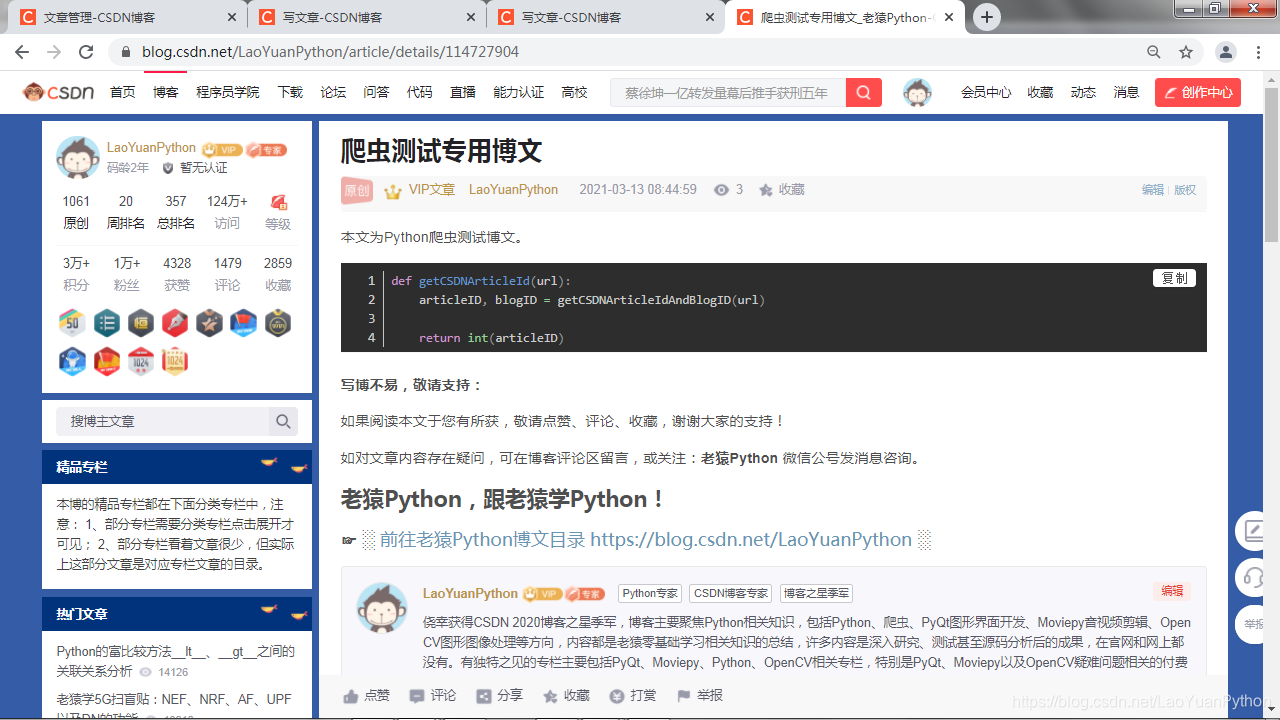Click the 等级 badge icon
Image resolution: width=1280 pixels, height=720 pixels.
[x=278, y=202]
